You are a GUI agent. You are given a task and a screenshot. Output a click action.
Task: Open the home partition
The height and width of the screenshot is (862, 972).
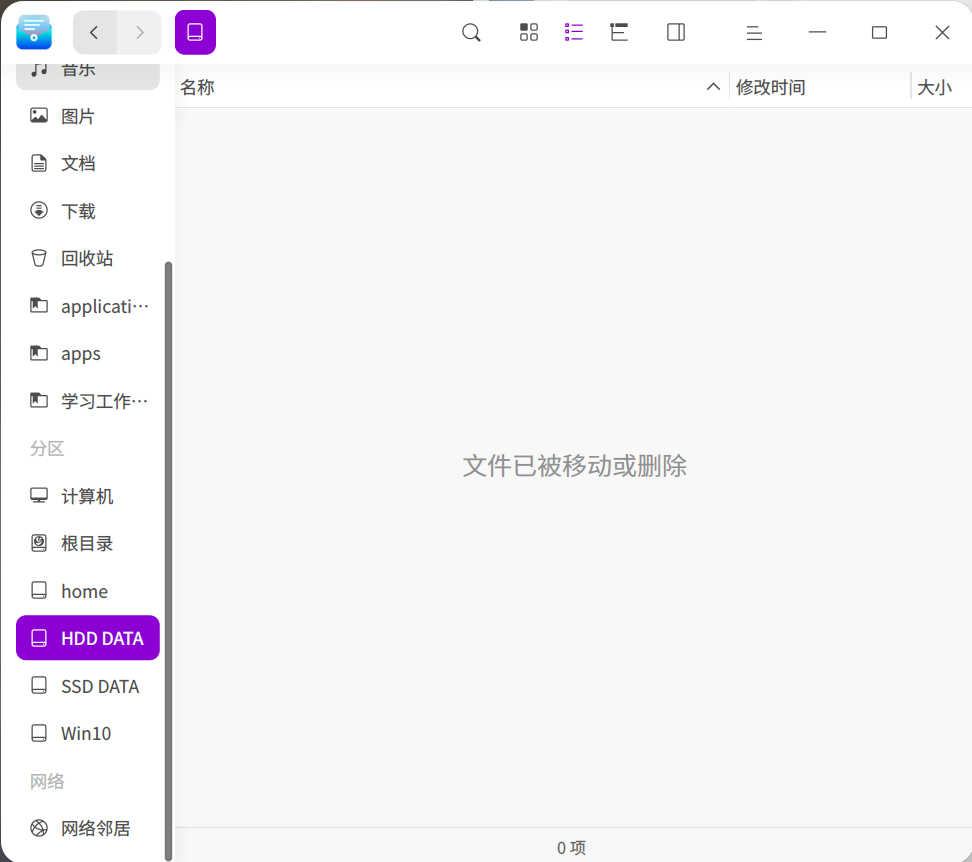(88, 591)
